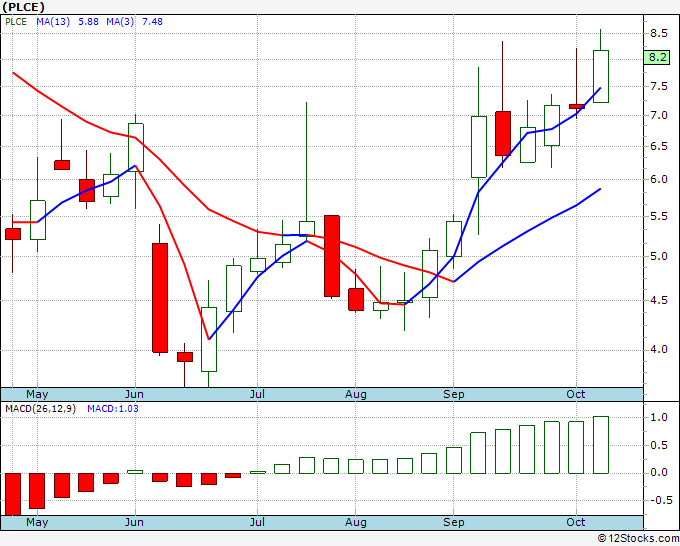Click Jul on the price chart time axis

click(x=257, y=395)
